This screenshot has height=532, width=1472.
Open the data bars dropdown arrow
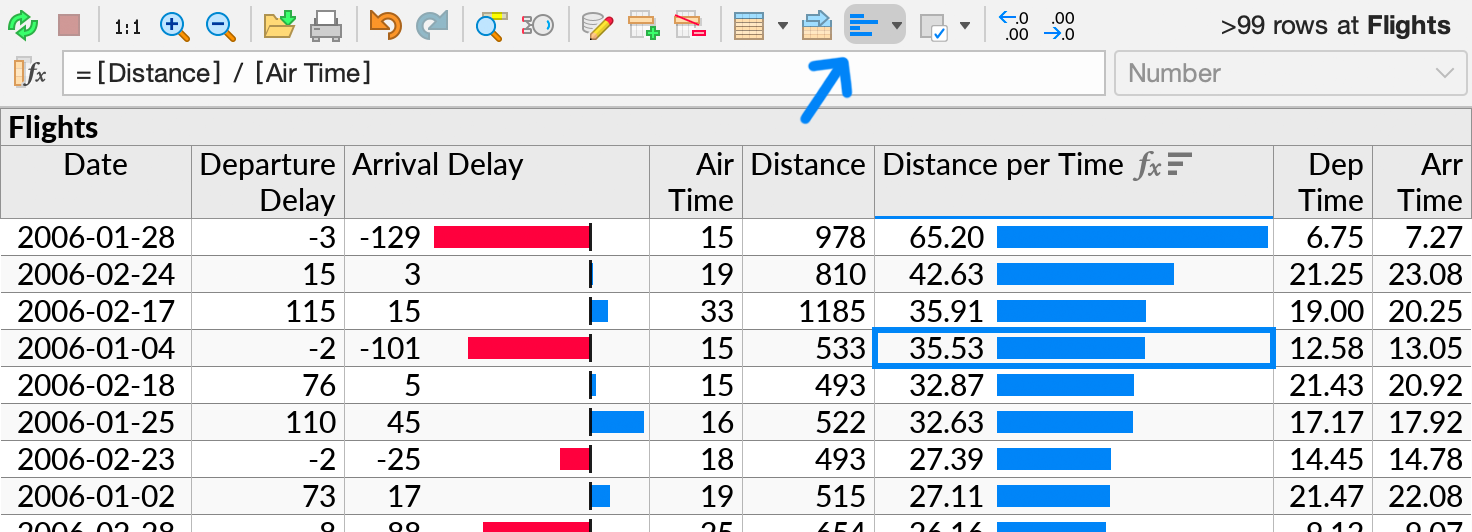click(x=896, y=25)
